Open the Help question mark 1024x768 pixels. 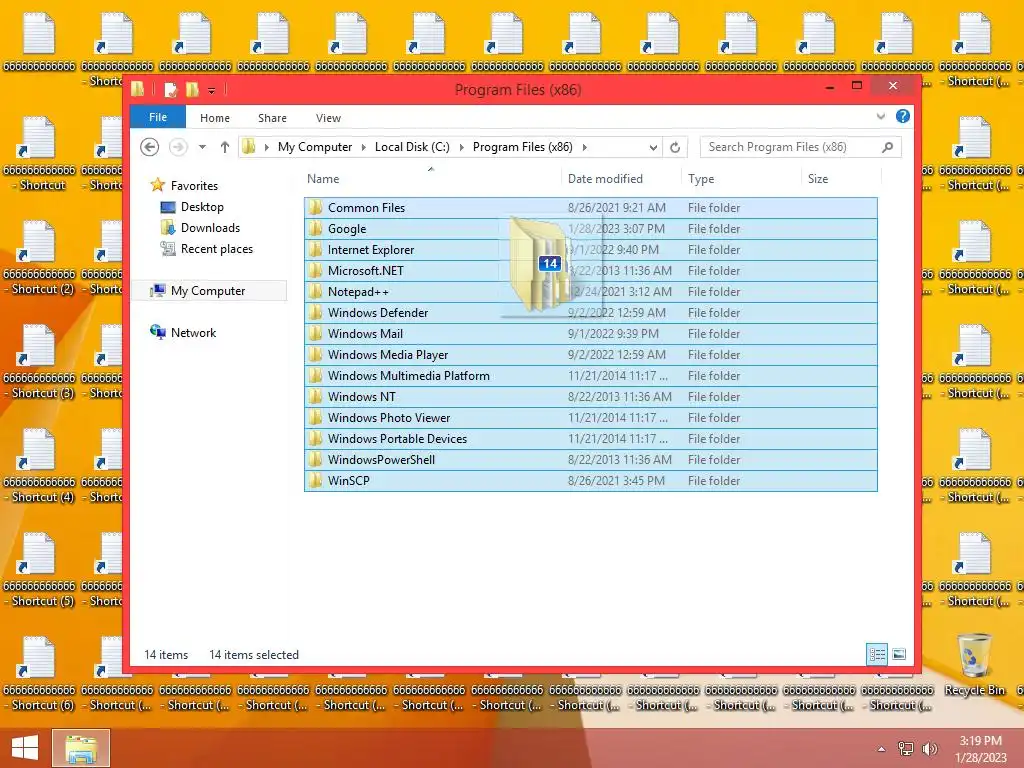pyautogui.click(x=903, y=116)
